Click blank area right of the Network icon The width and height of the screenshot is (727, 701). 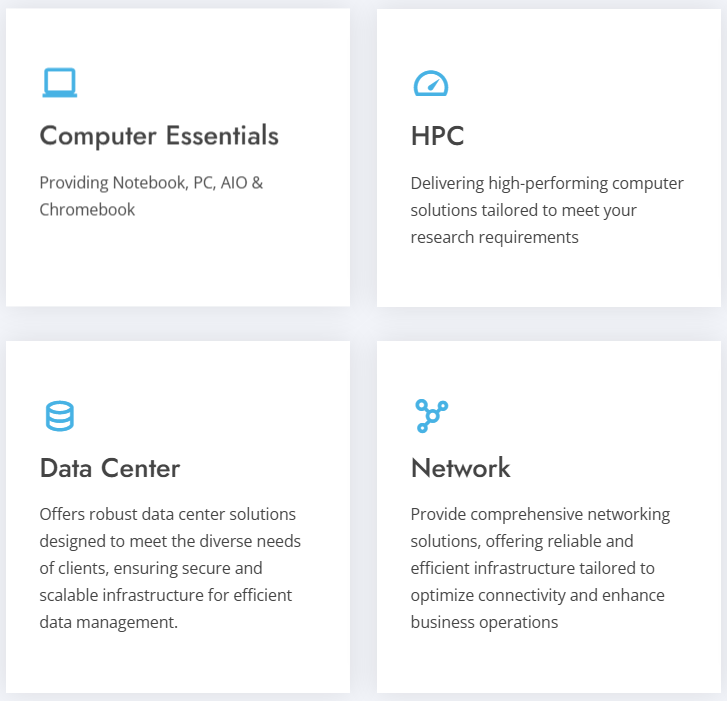(570, 416)
